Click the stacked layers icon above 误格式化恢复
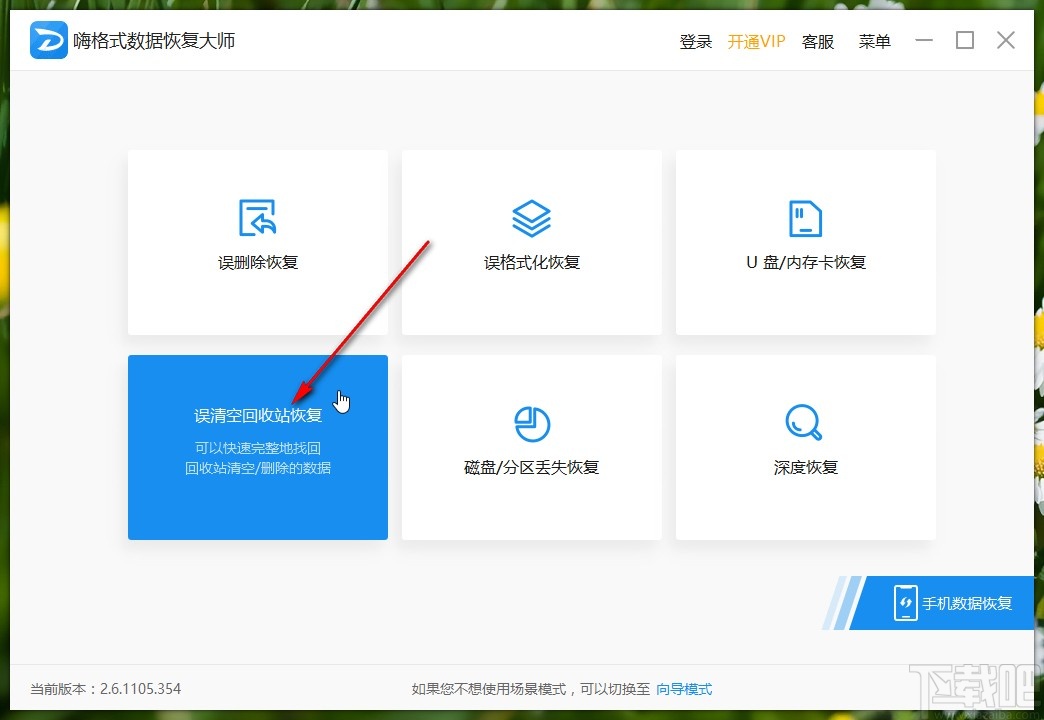1044x720 pixels. 531,217
